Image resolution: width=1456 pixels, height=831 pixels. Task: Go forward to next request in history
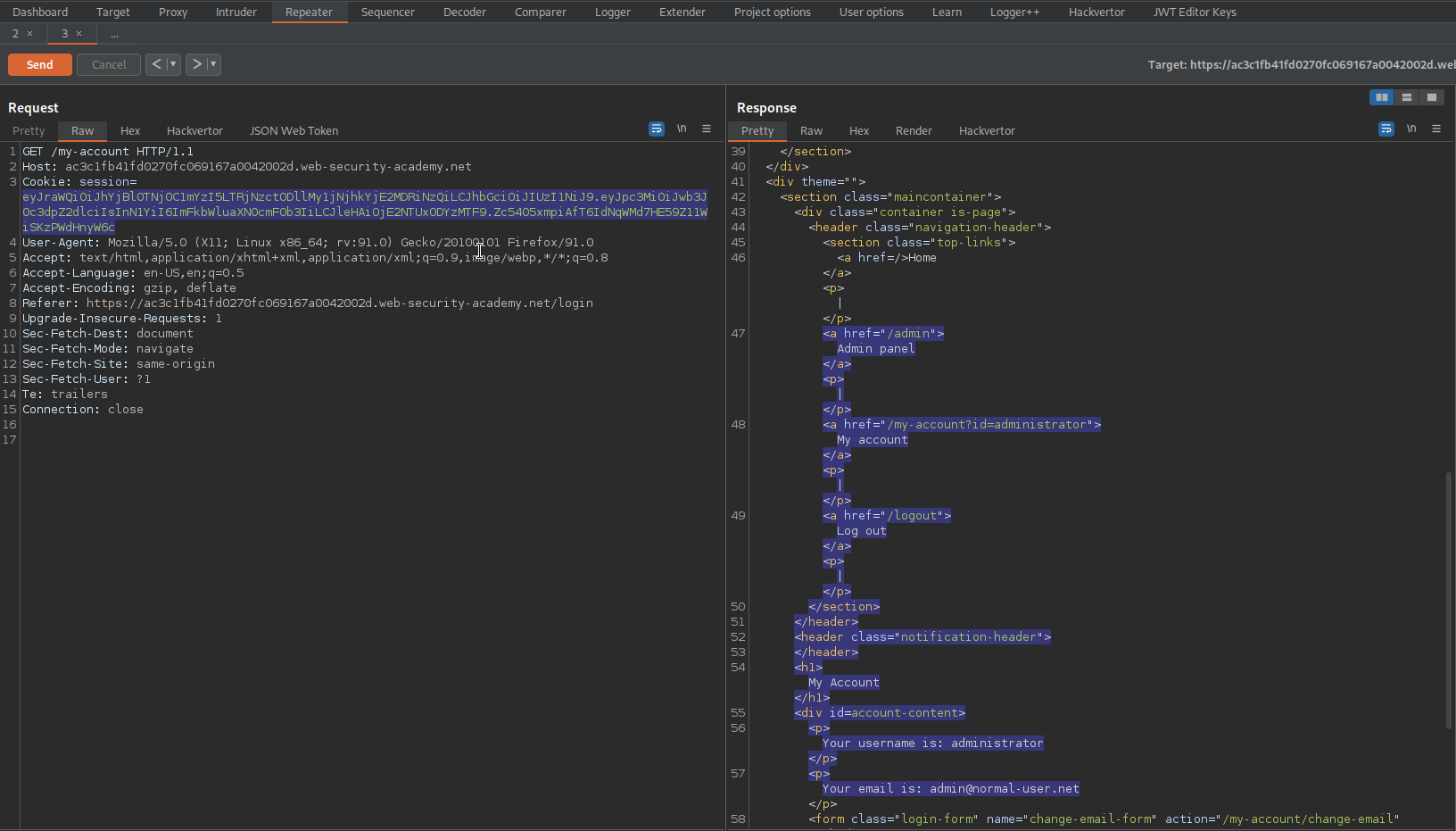tap(196, 64)
